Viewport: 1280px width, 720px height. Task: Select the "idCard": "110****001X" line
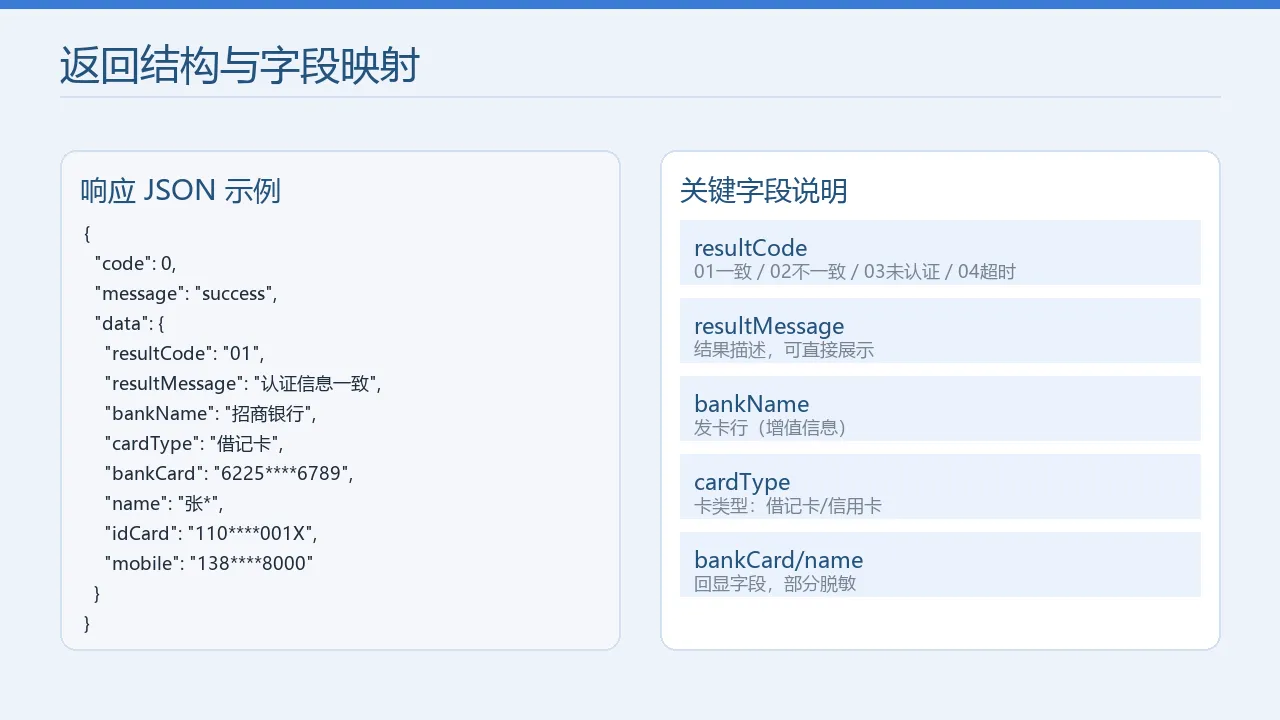(211, 534)
